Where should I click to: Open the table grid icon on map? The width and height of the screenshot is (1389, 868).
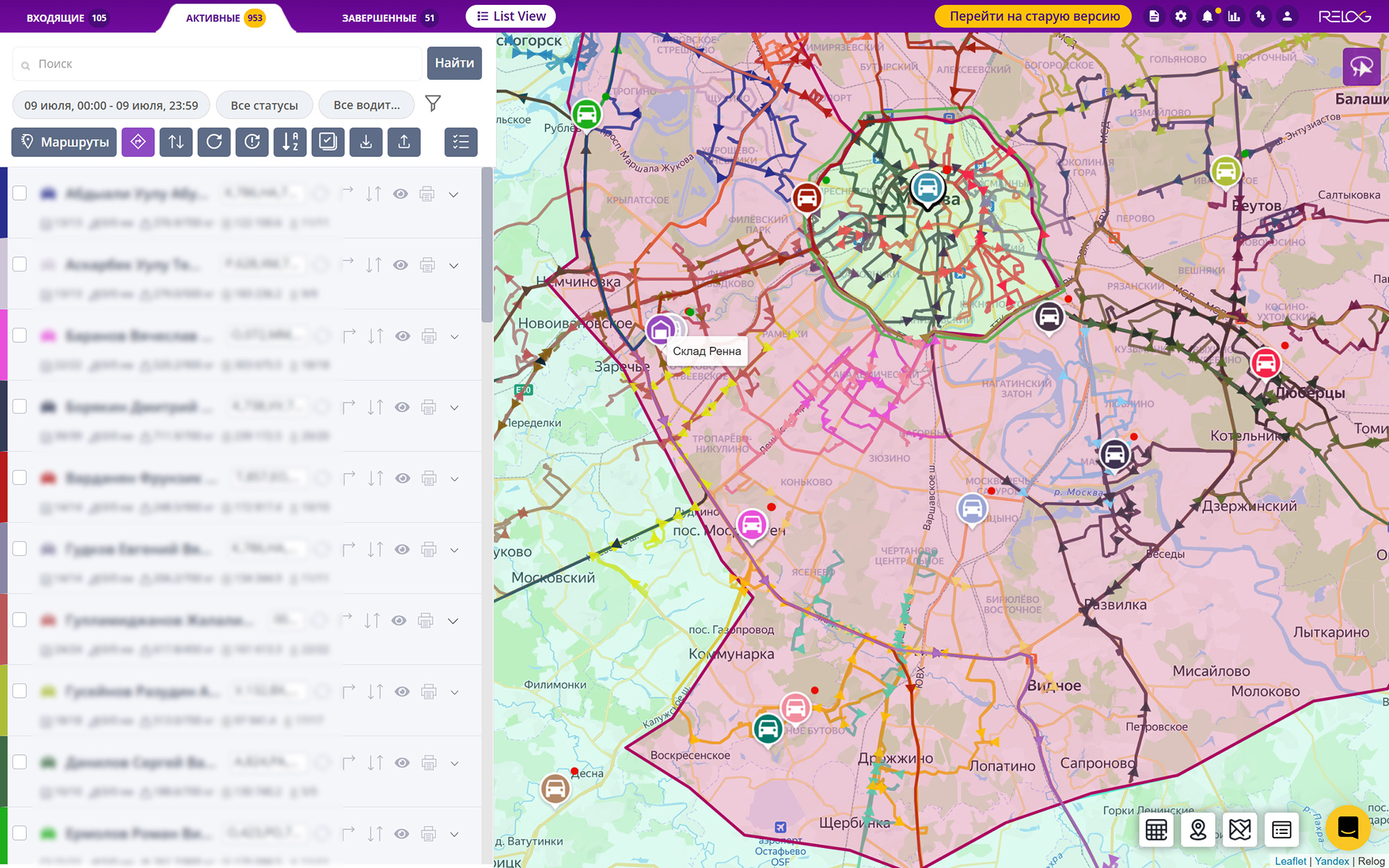coord(1156,829)
